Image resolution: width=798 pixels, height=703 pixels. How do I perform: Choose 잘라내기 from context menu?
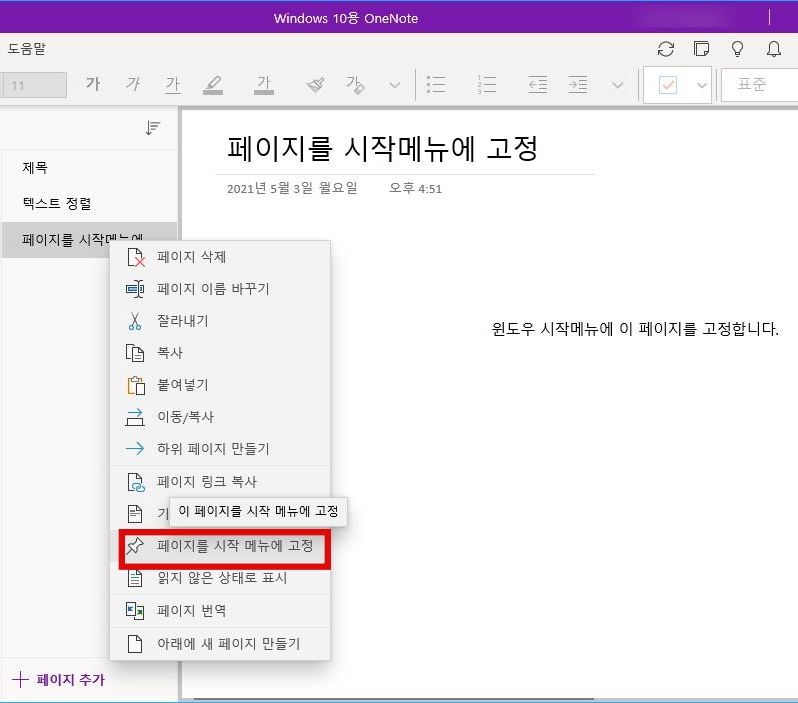pyautogui.click(x=220, y=321)
